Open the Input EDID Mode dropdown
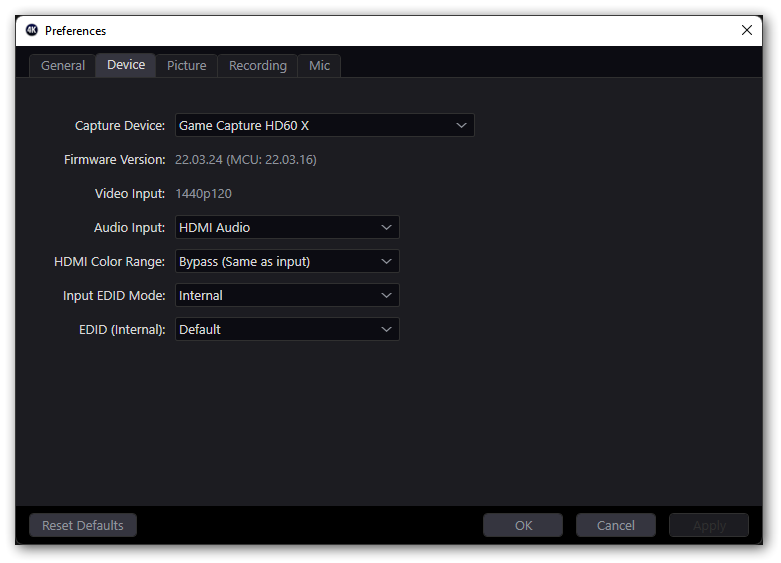 point(287,295)
